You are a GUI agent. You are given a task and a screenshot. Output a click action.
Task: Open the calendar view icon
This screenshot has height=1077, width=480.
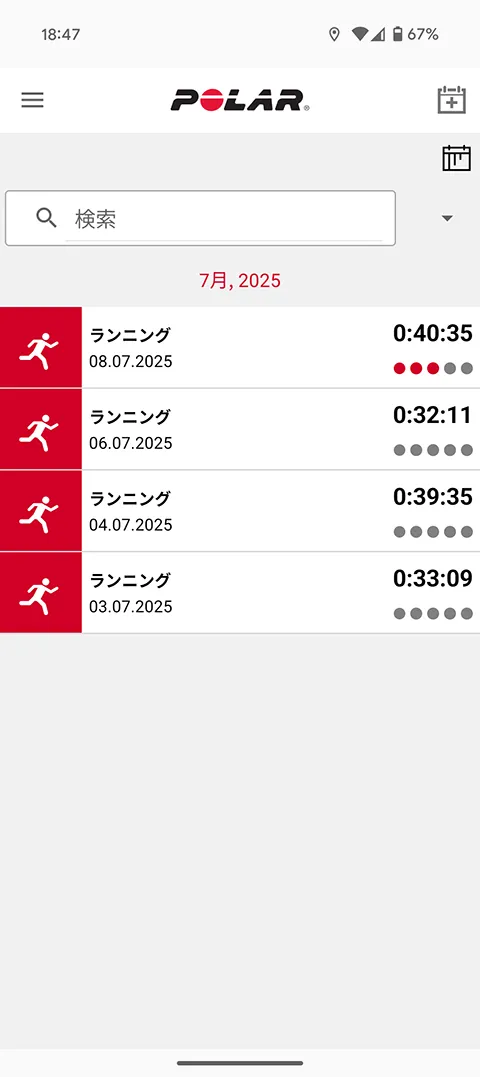click(x=456, y=158)
